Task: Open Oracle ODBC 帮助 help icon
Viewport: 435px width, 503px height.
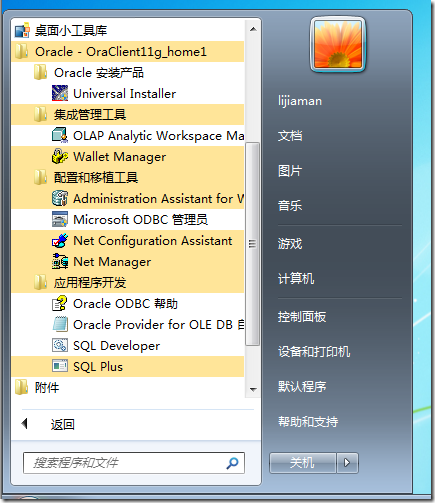Action: click(60, 303)
